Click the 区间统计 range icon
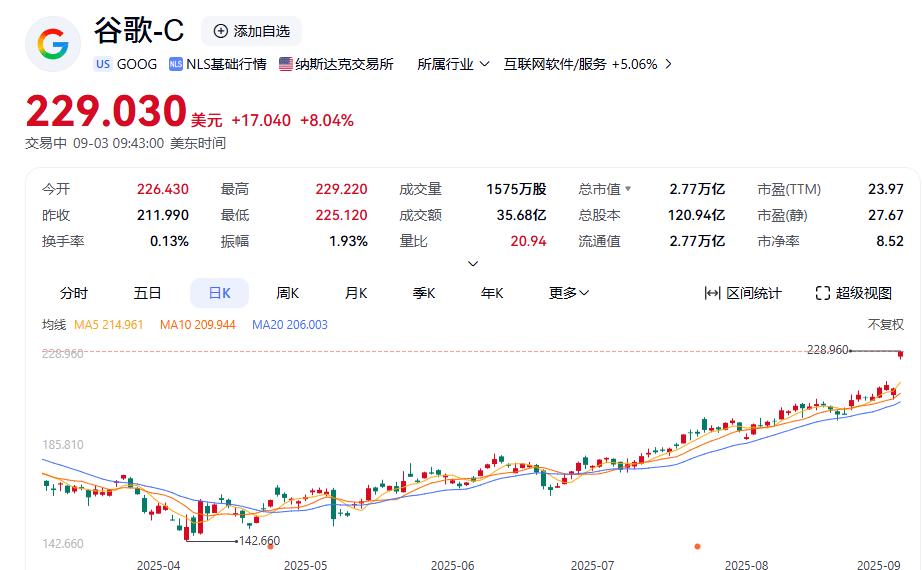Image resolution: width=922 pixels, height=570 pixels. point(712,293)
